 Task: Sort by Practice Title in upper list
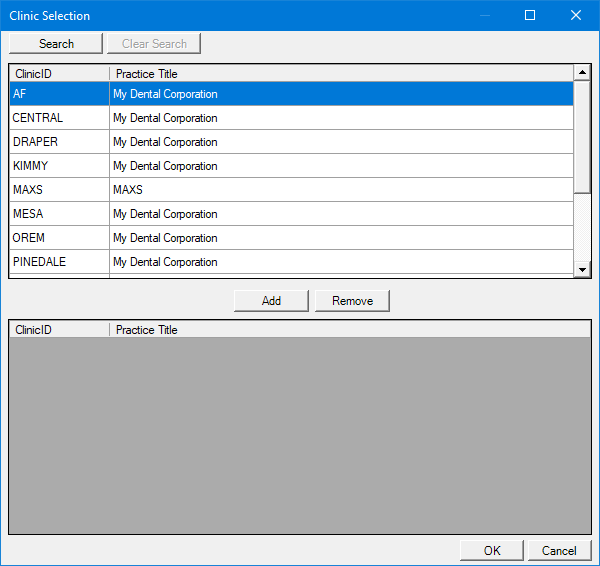click(340, 73)
